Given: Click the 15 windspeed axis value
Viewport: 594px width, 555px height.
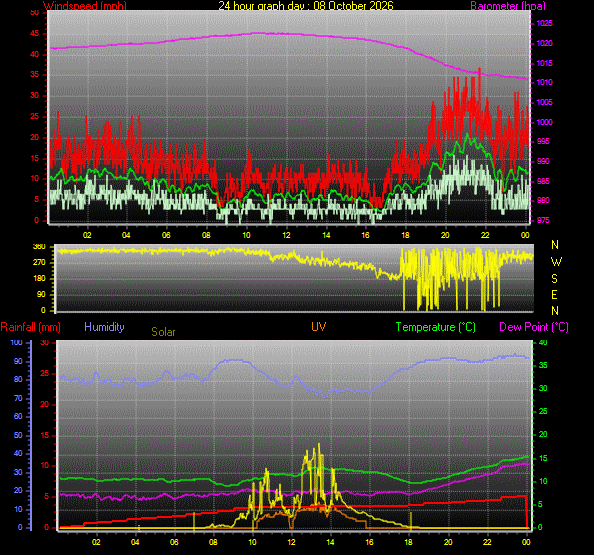Looking at the screenshot, I should coord(34,158).
